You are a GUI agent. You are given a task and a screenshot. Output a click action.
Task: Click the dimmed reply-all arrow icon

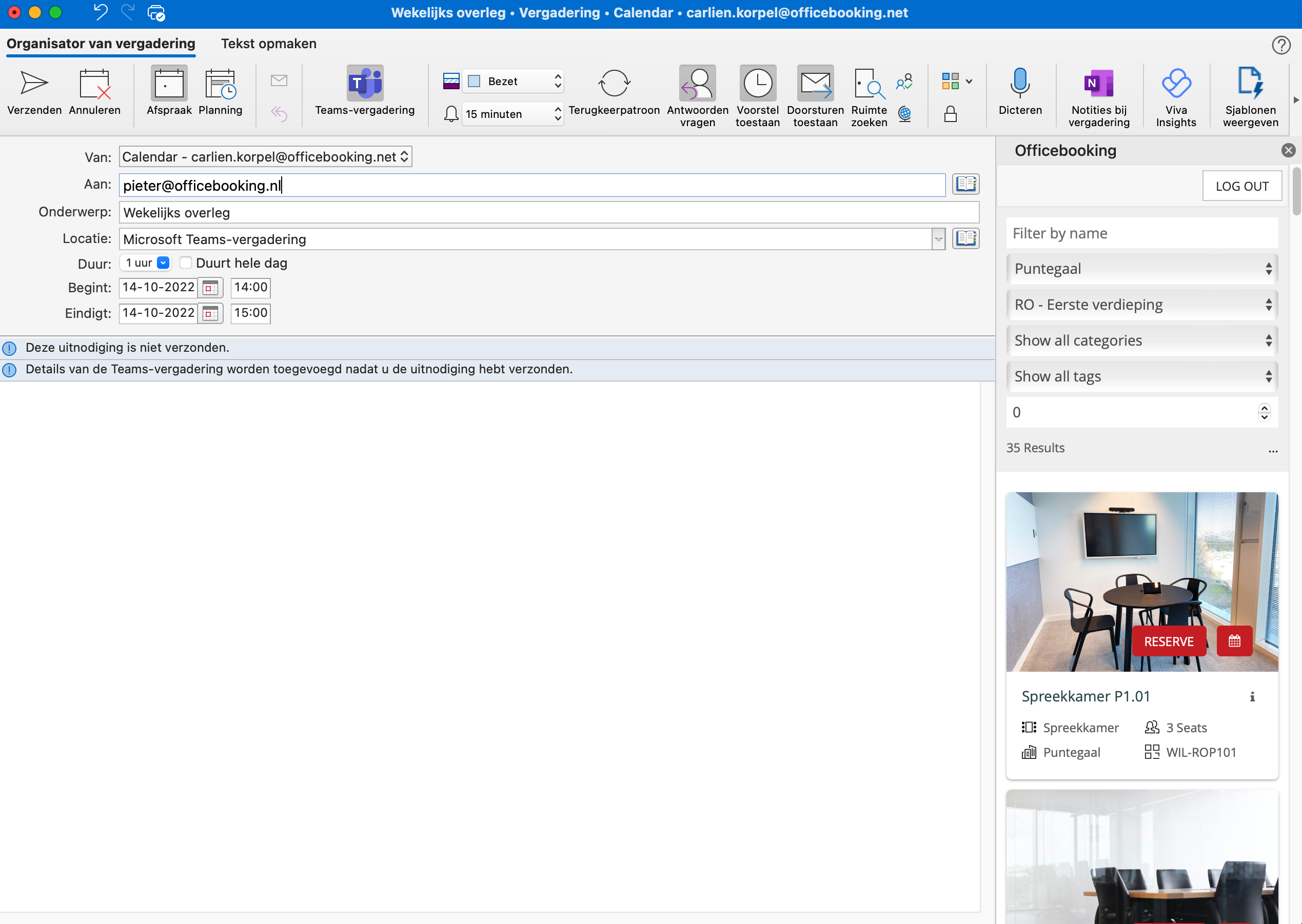tap(279, 113)
